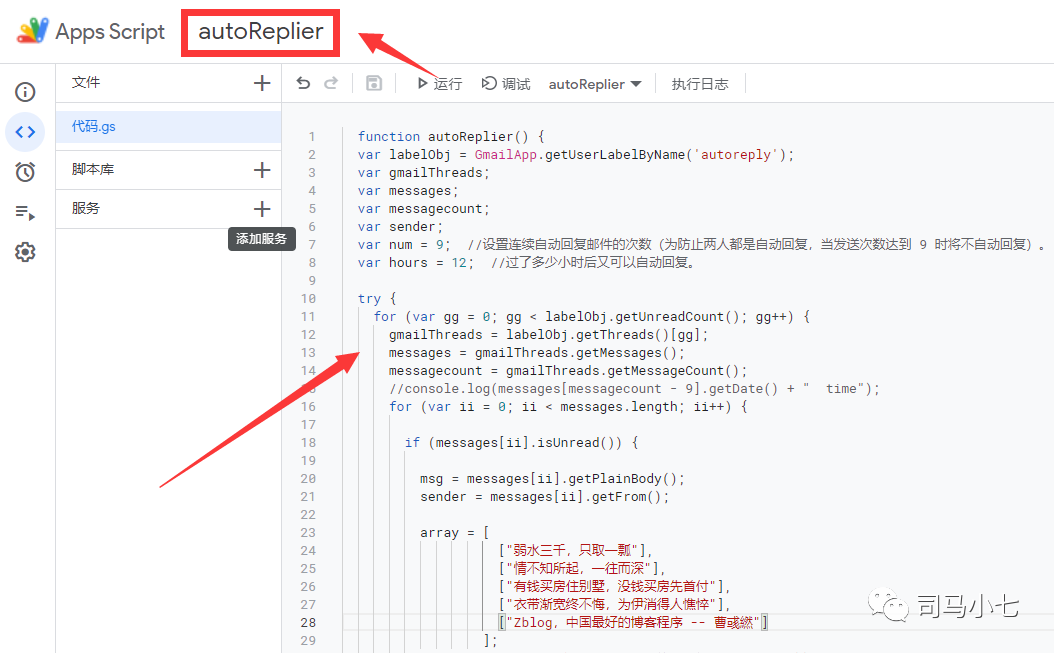Click line number 28 in the gutter

(x=309, y=623)
